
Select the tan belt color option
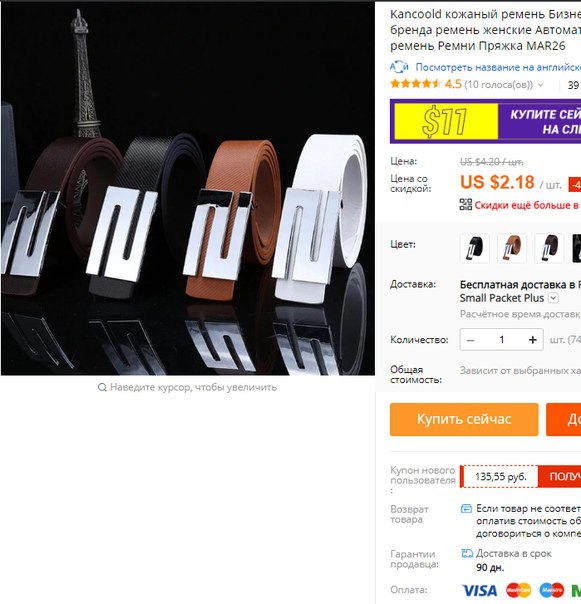pos(512,248)
